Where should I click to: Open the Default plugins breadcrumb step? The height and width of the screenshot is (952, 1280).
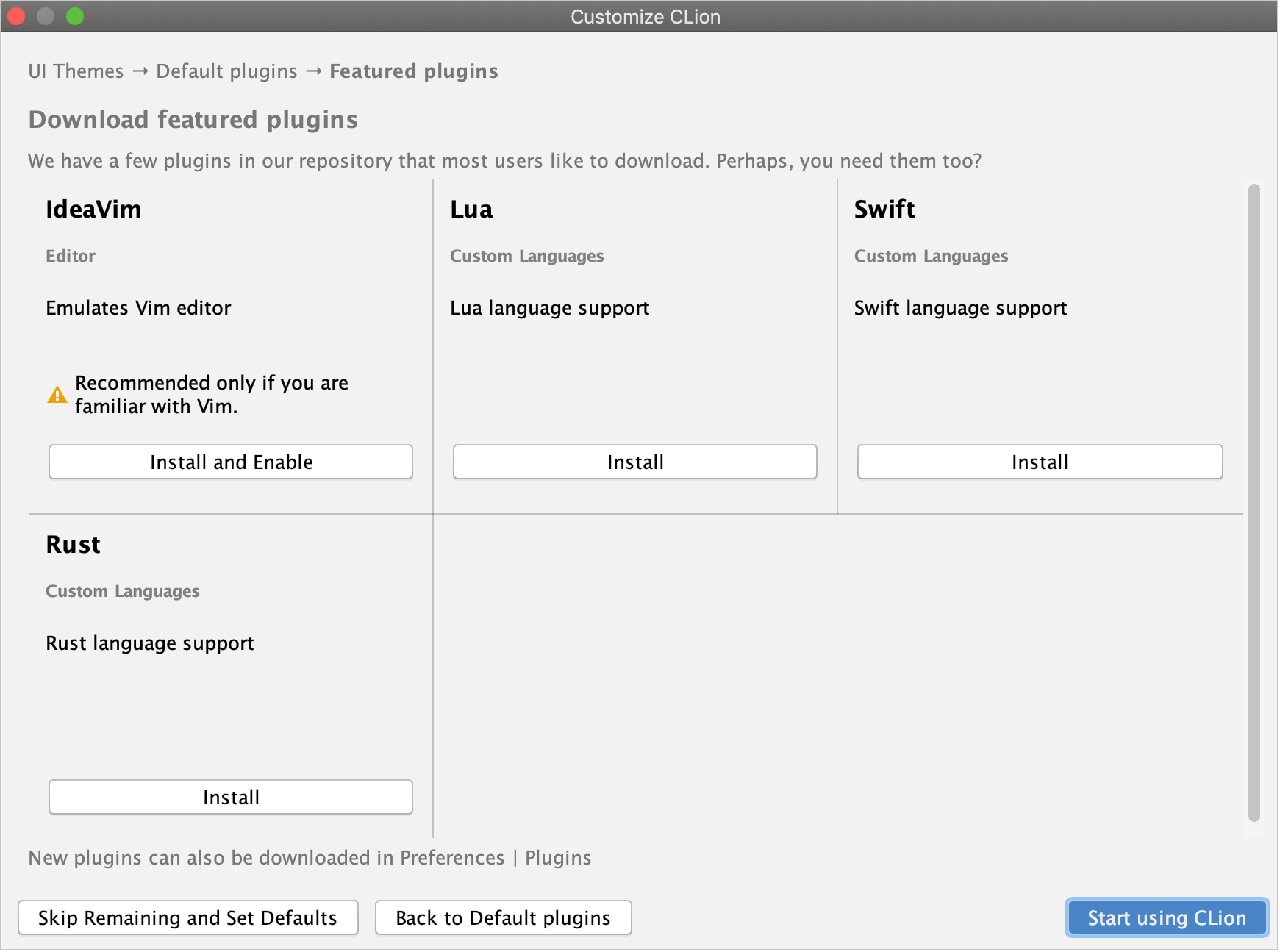226,71
